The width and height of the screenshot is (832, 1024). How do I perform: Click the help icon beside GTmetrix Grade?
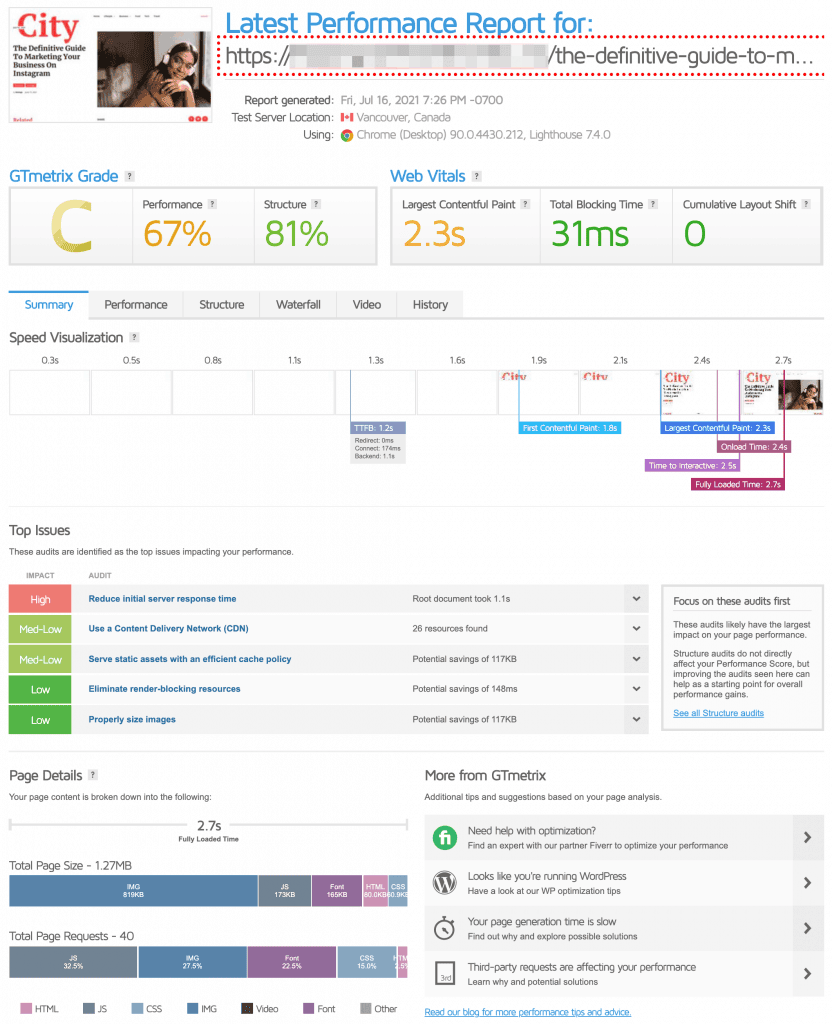click(x=130, y=177)
